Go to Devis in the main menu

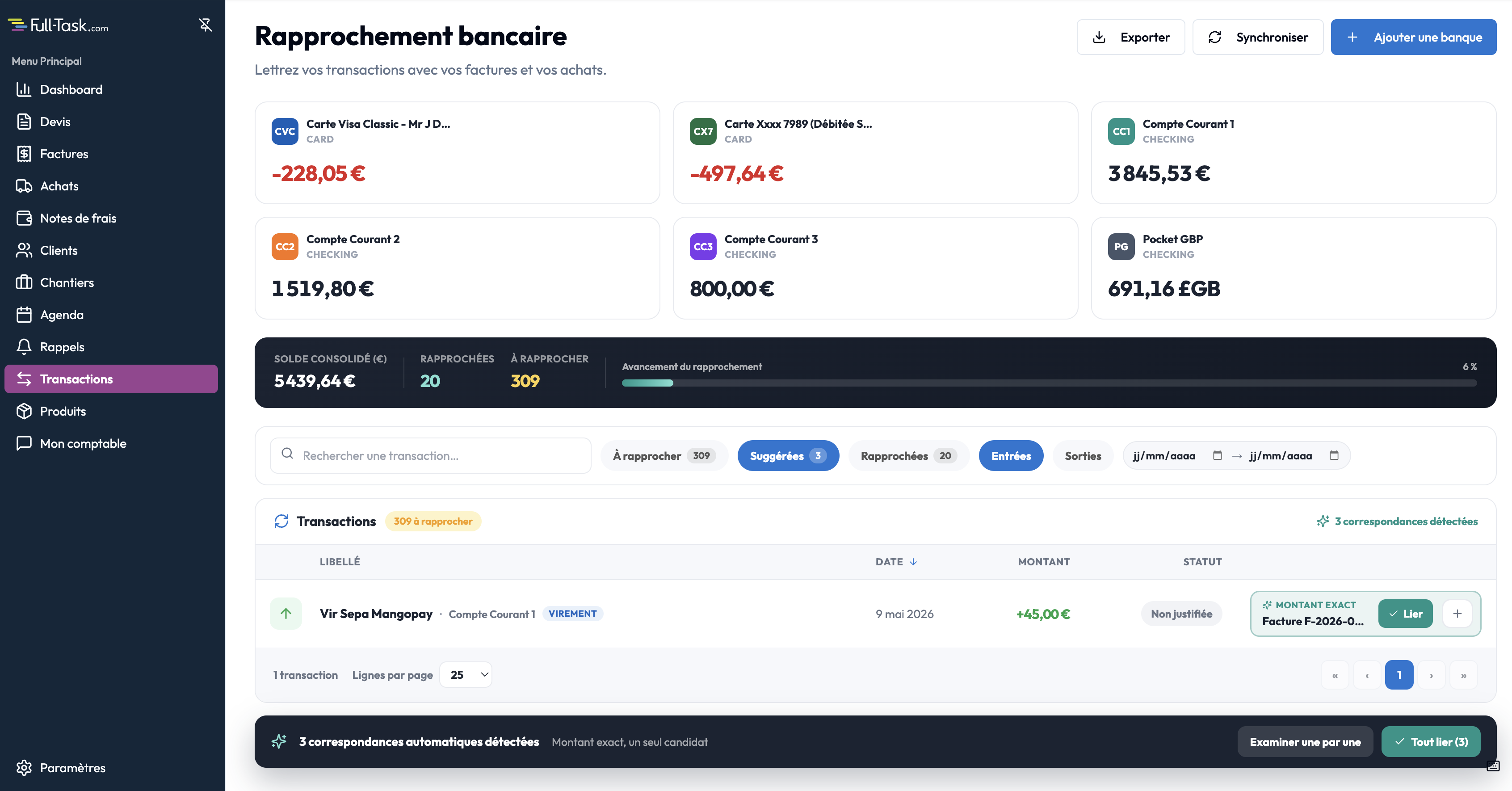[111, 122]
